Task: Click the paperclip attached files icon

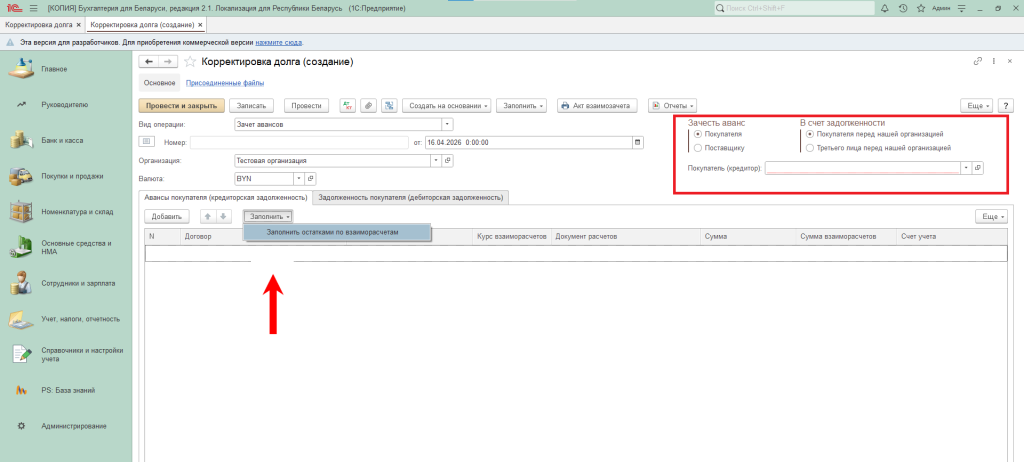Action: pos(368,105)
